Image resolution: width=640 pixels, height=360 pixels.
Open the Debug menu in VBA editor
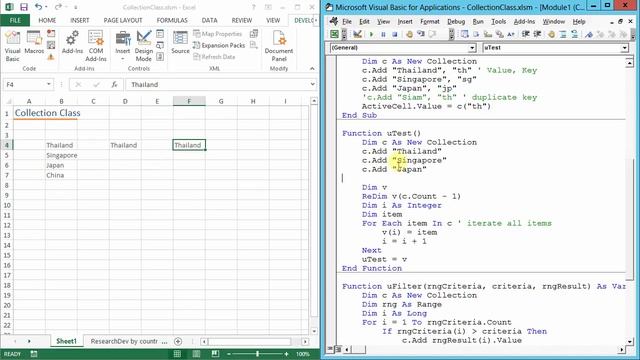(x=456, y=22)
